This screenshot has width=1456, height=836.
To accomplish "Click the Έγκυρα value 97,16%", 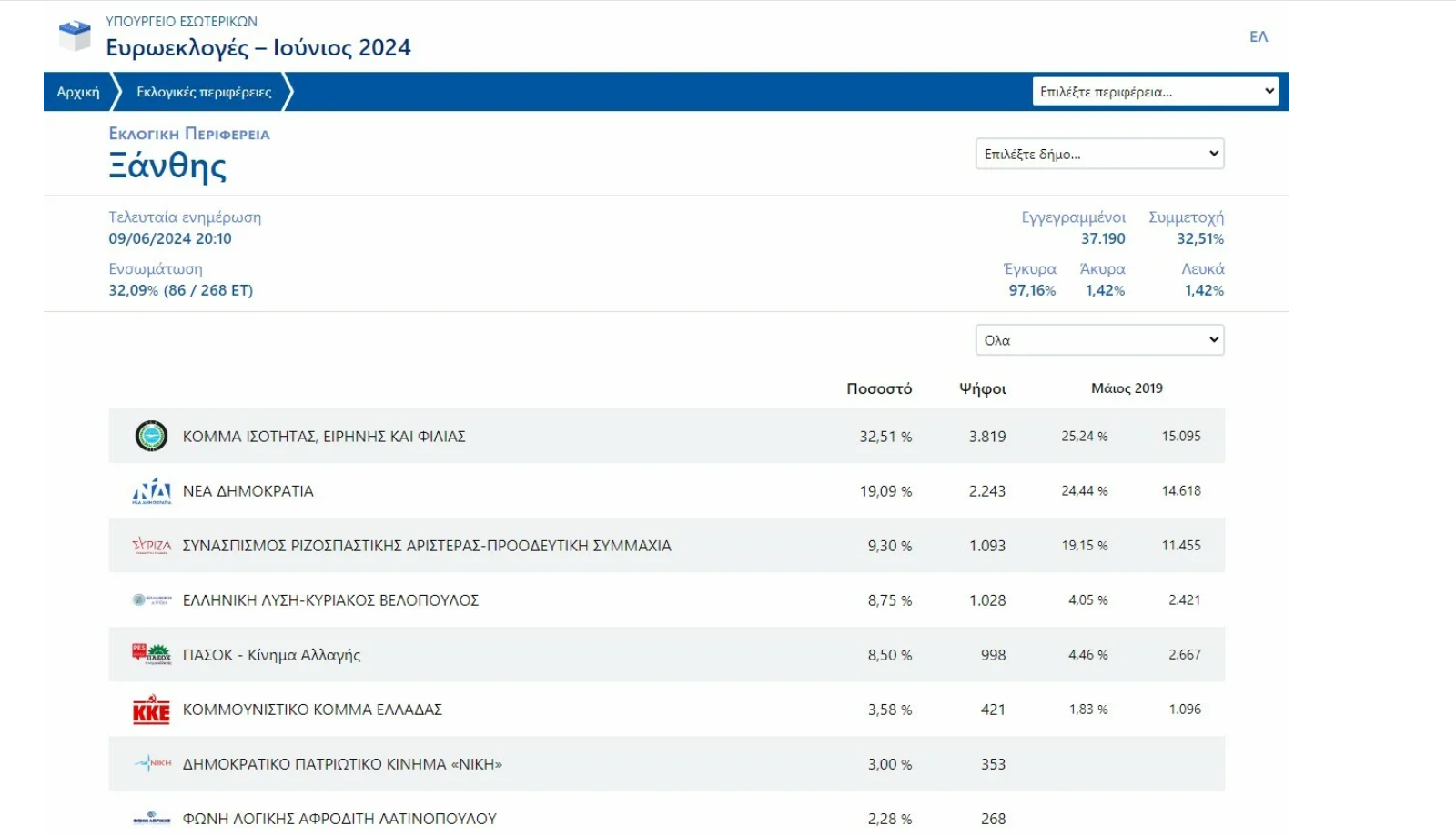I will (x=1032, y=290).
